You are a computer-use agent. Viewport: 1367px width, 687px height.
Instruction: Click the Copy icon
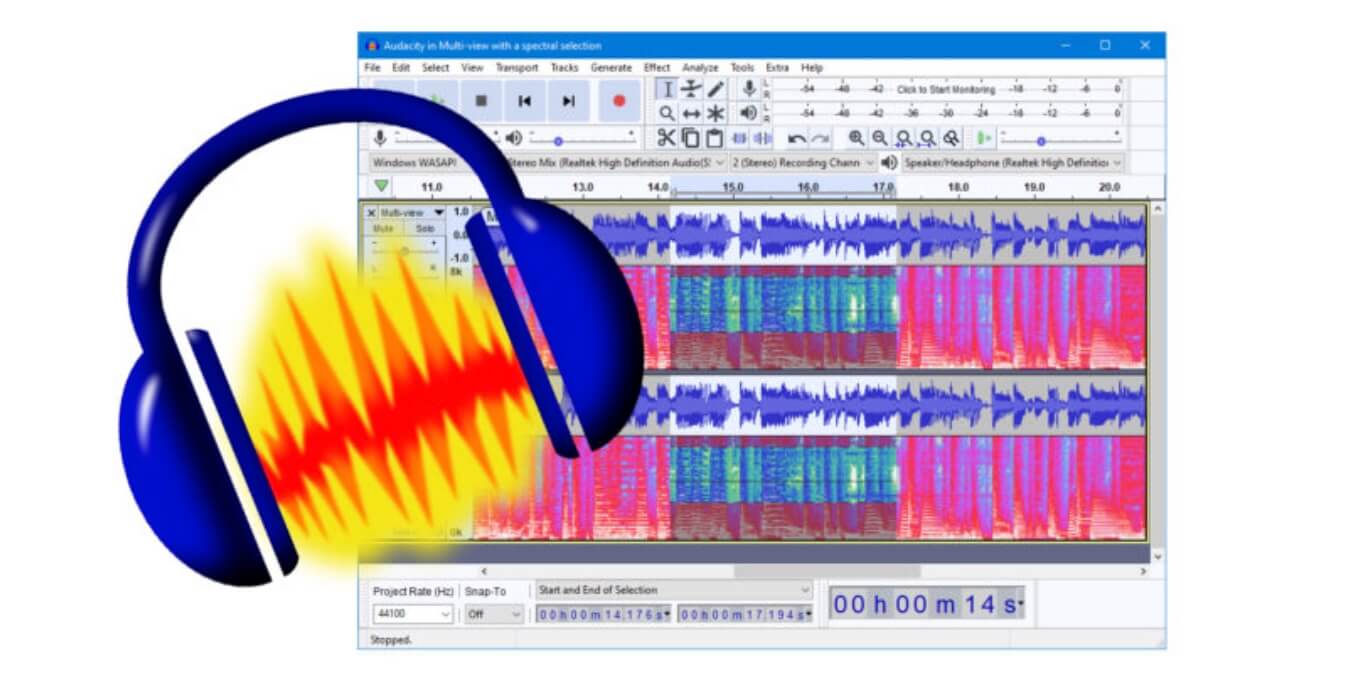tap(691, 138)
